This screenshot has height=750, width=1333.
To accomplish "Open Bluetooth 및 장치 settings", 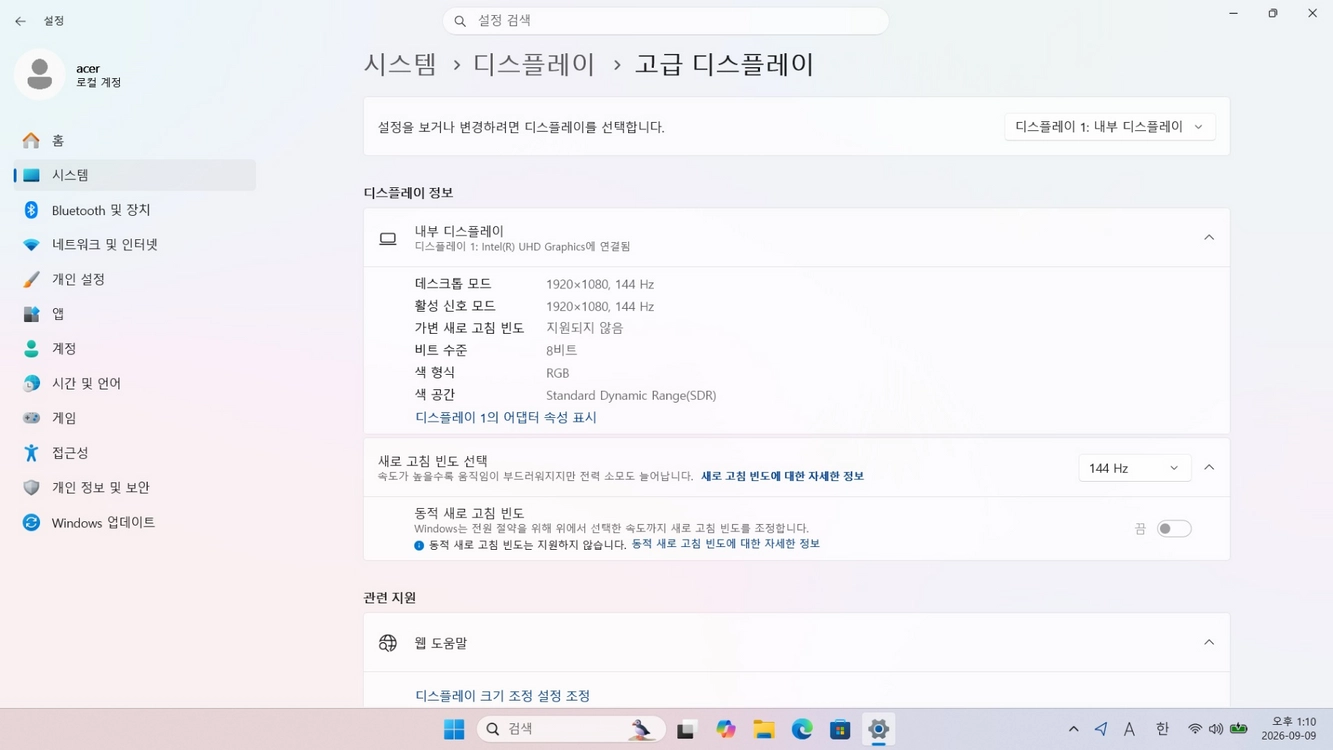I will (135, 210).
